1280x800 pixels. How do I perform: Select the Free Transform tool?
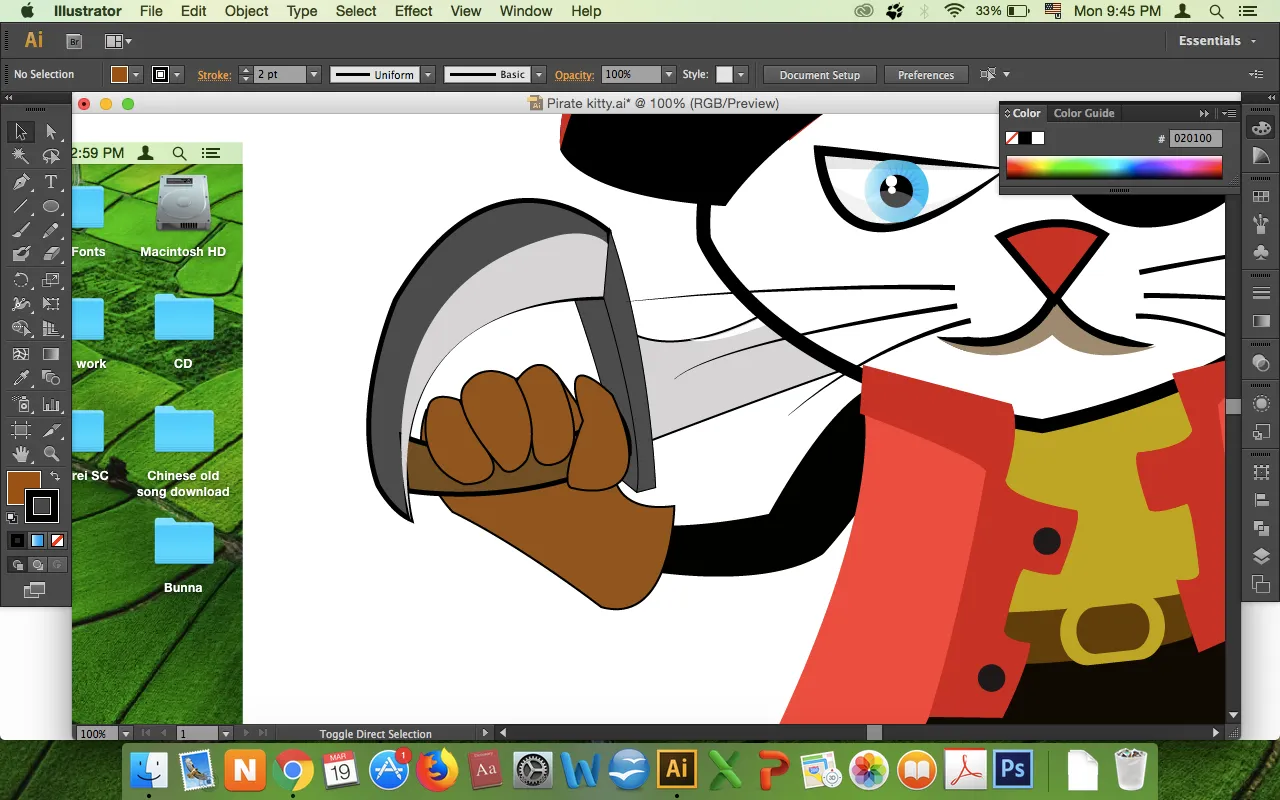click(x=51, y=304)
